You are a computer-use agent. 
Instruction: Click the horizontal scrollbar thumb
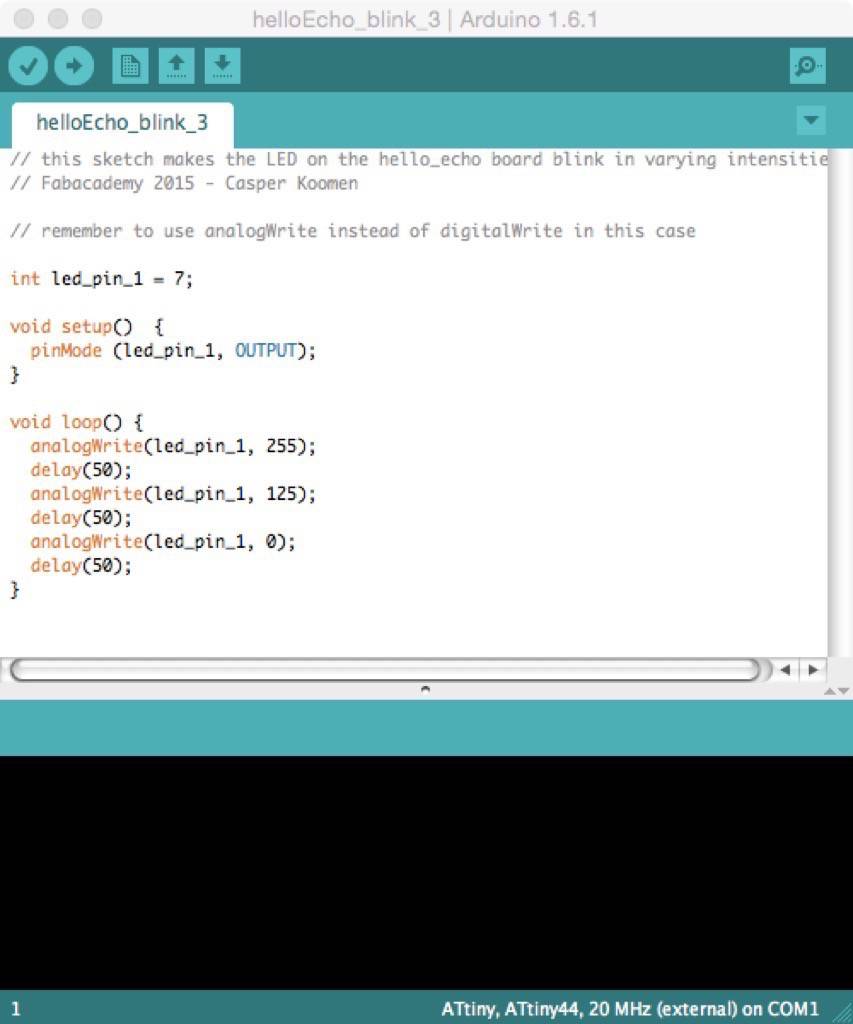click(385, 669)
